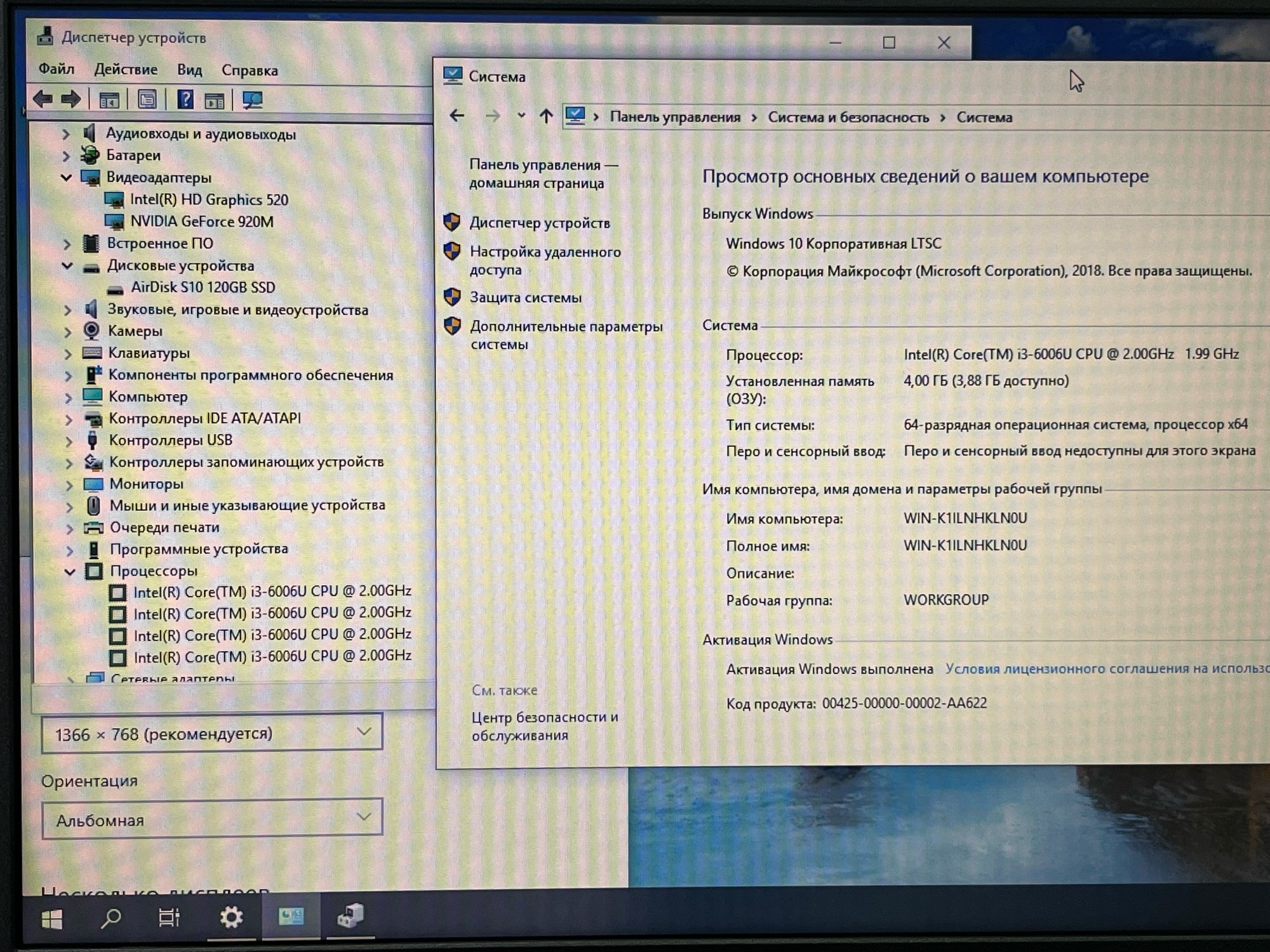Open recent locations dropdown in Система window

pos(521,116)
